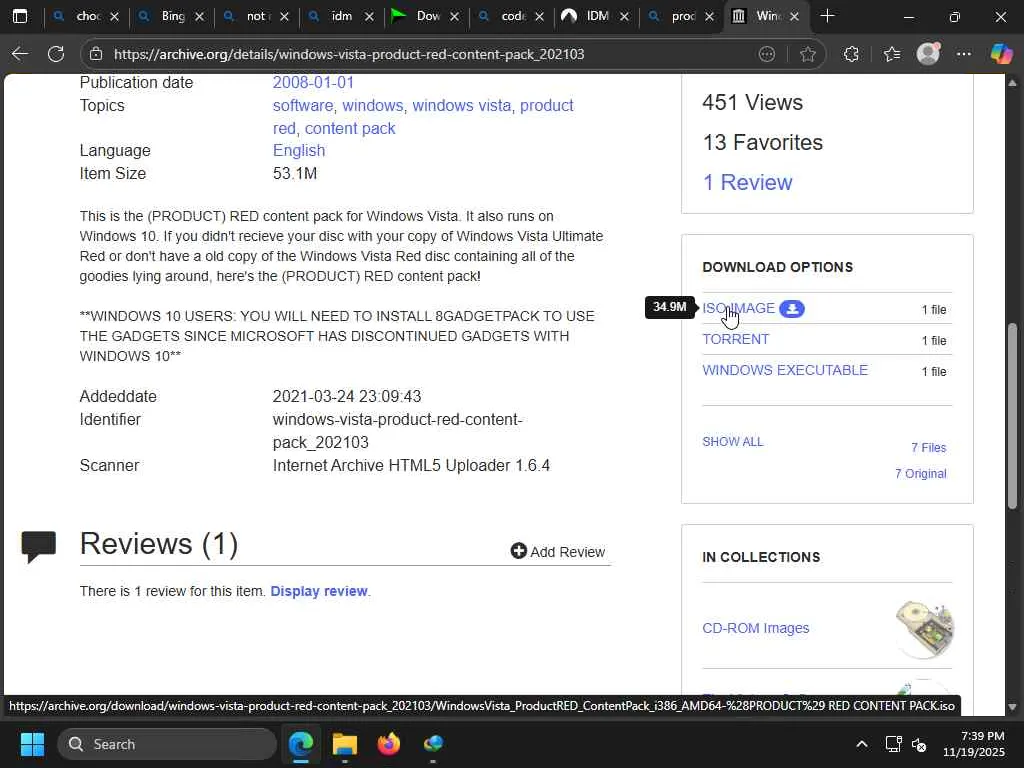Screen dimensions: 1024x768
Task: Open the browser profile avatar
Action: click(x=928, y=54)
